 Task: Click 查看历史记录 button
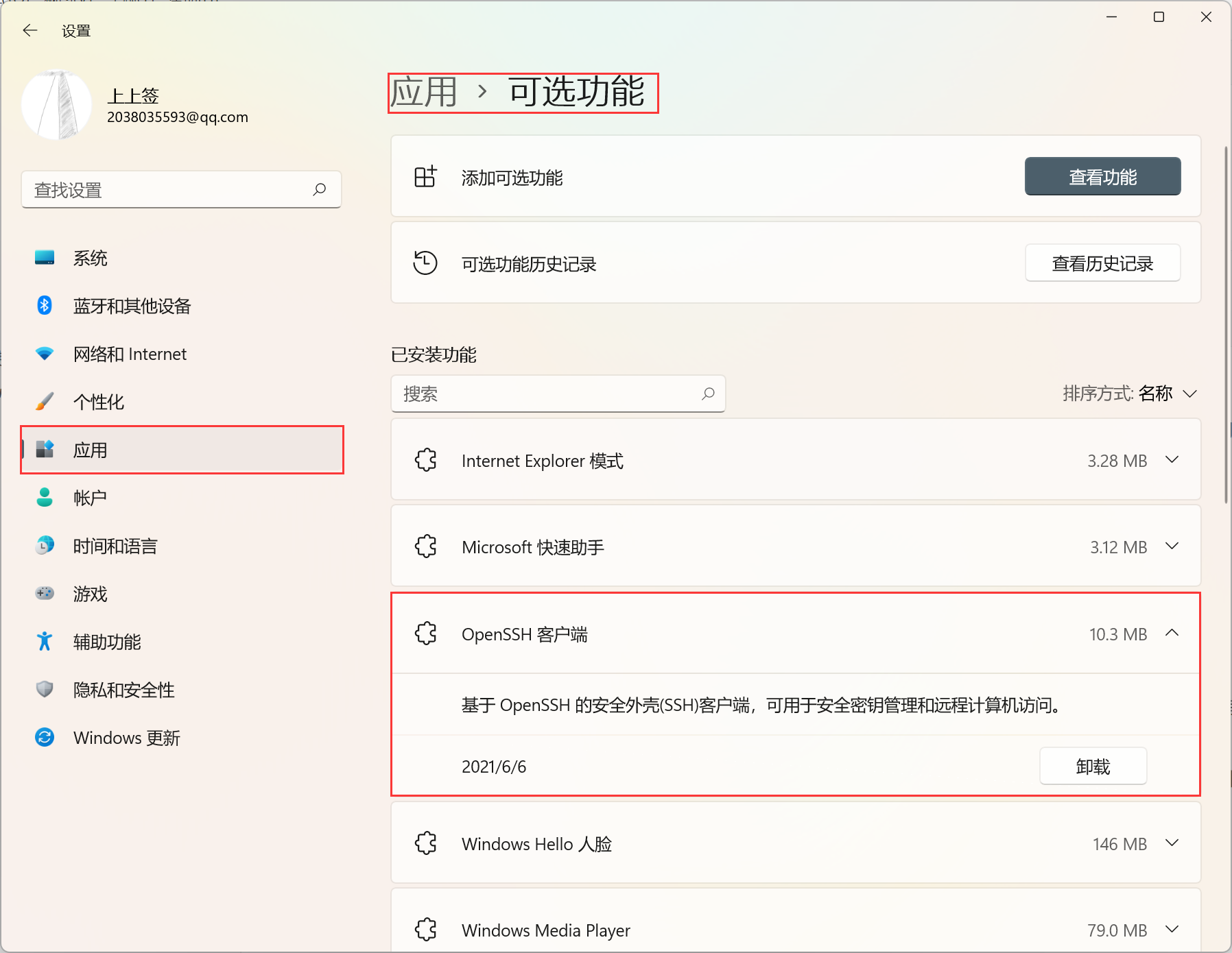(1102, 263)
